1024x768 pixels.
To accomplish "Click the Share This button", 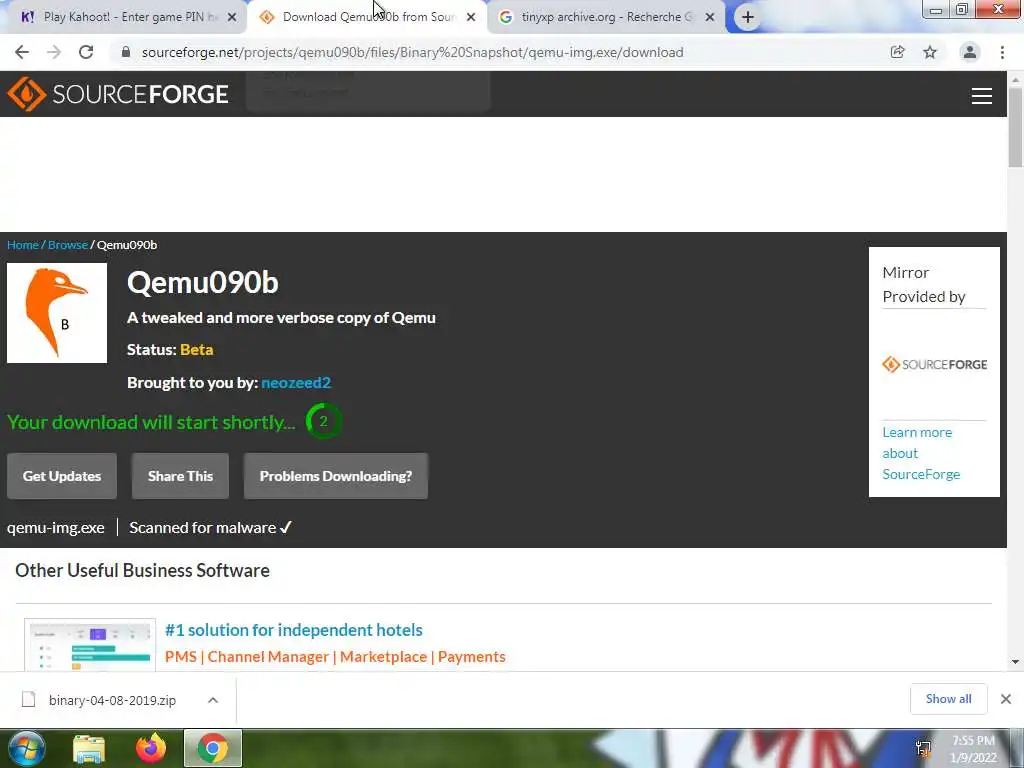I will coord(180,476).
